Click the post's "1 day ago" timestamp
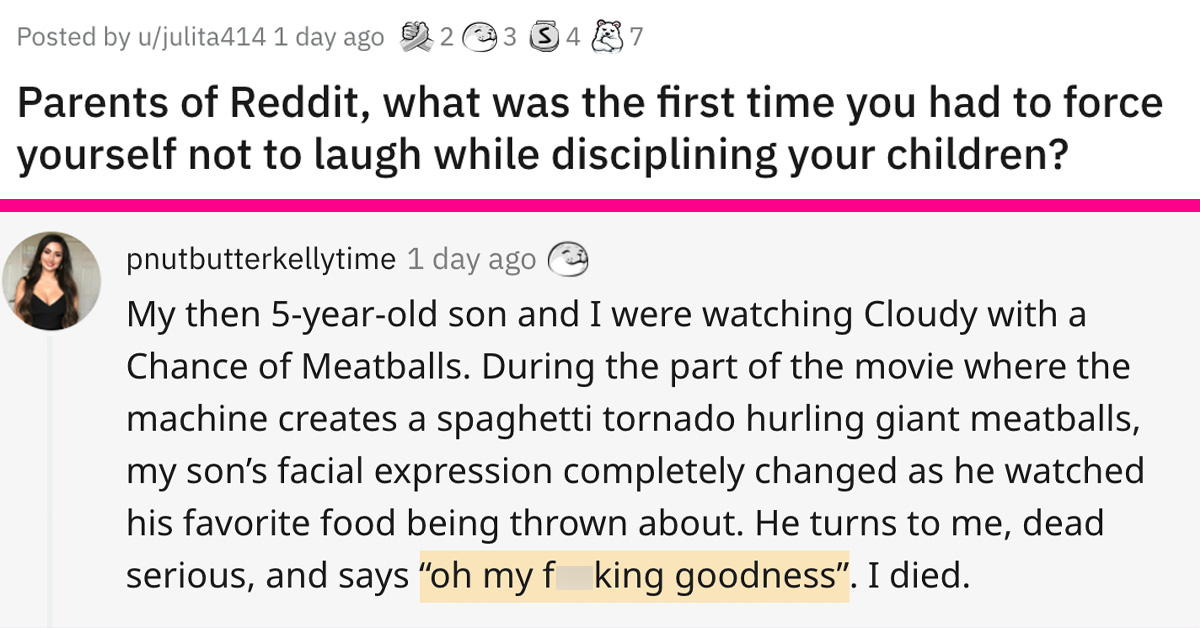Viewport: 1200px width, 628px height. (x=328, y=38)
